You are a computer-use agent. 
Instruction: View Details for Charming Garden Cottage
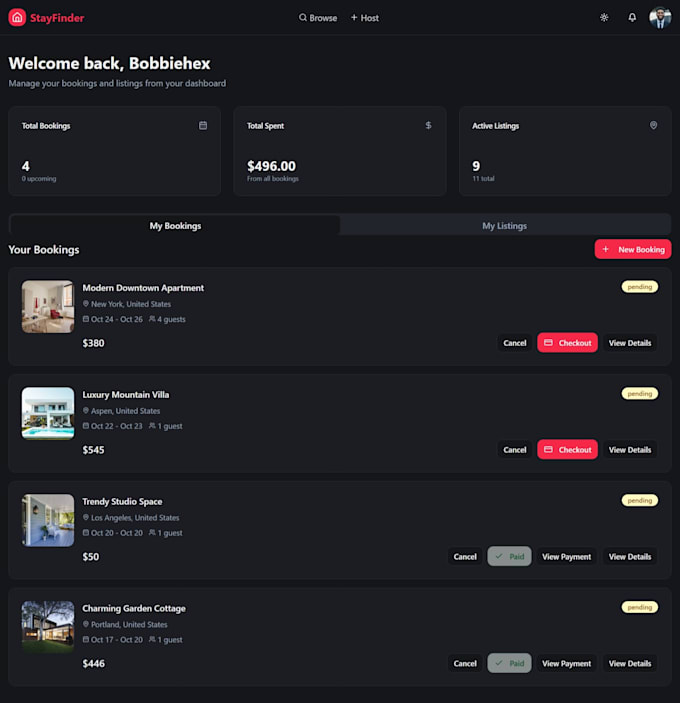(630, 663)
